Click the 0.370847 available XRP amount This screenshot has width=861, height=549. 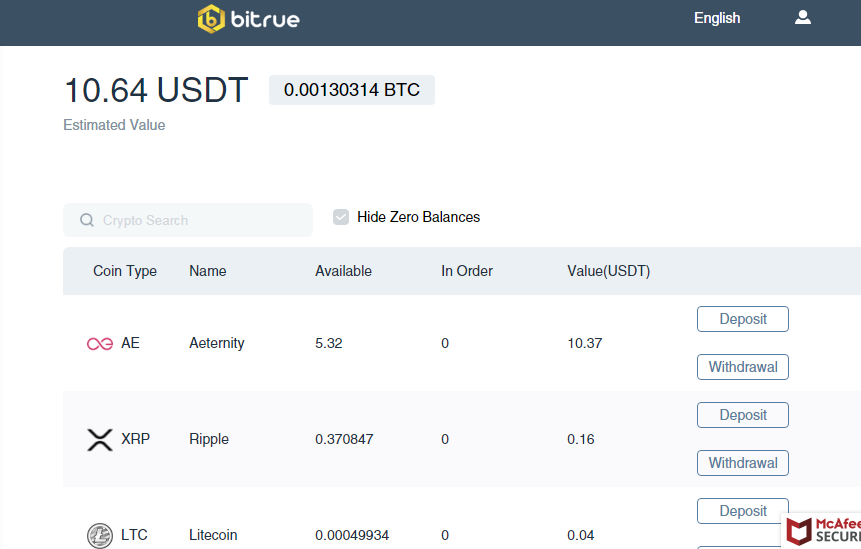click(x=344, y=440)
